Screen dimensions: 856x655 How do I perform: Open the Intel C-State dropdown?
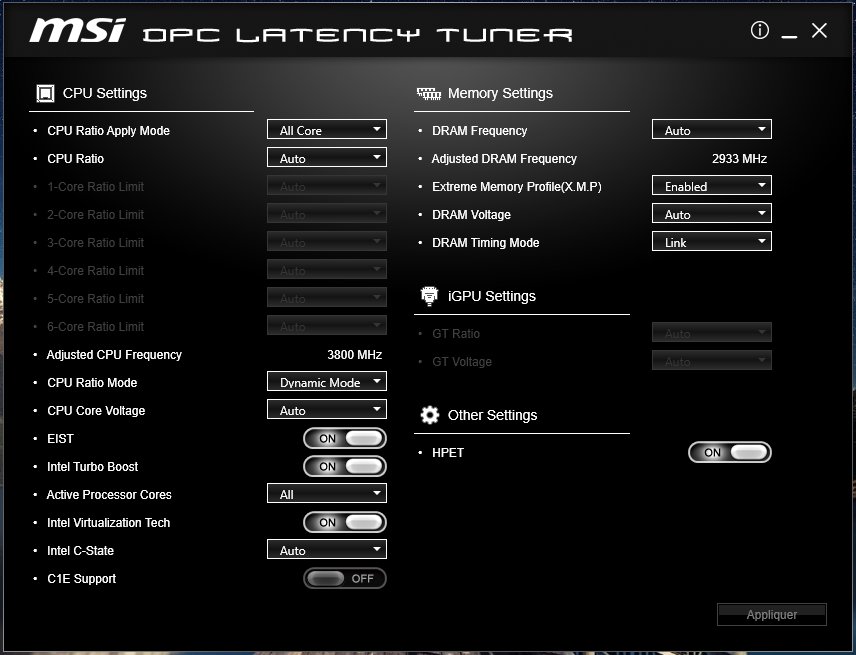click(326, 550)
